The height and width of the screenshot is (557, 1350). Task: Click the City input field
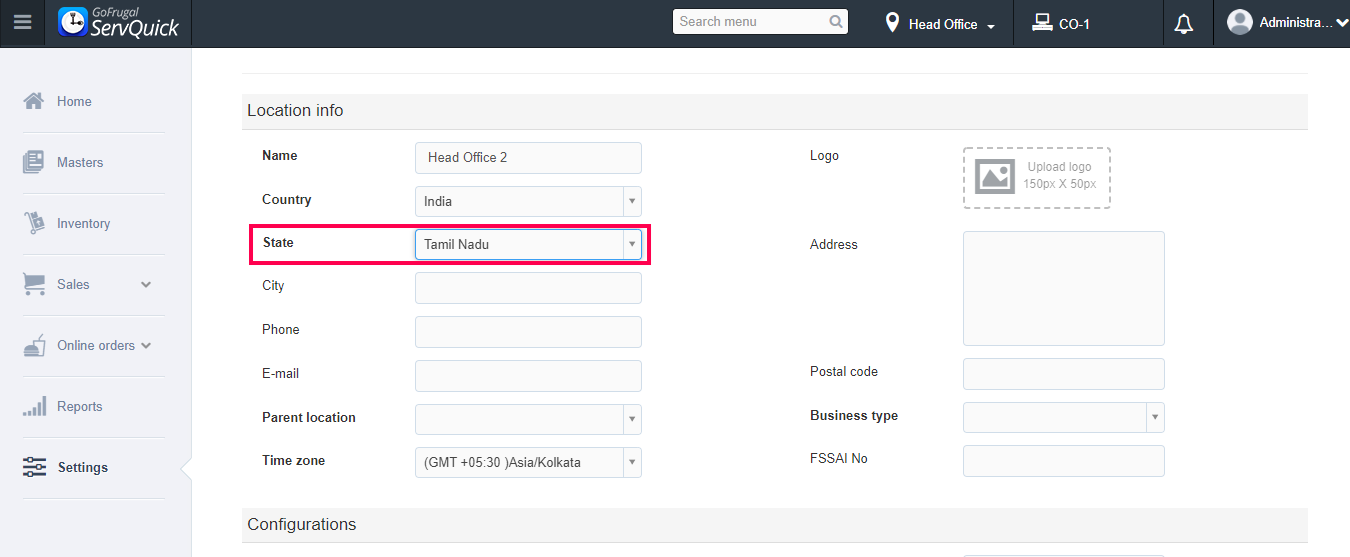tap(528, 288)
